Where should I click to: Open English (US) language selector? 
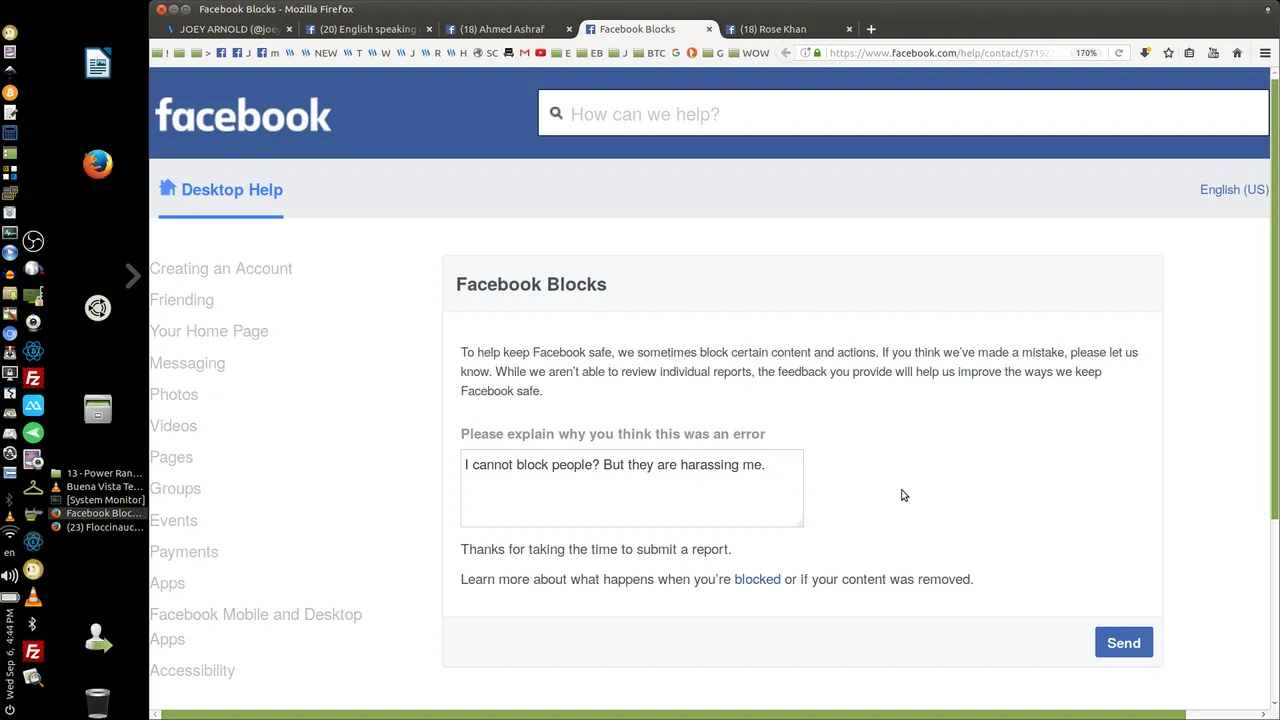pos(1234,189)
